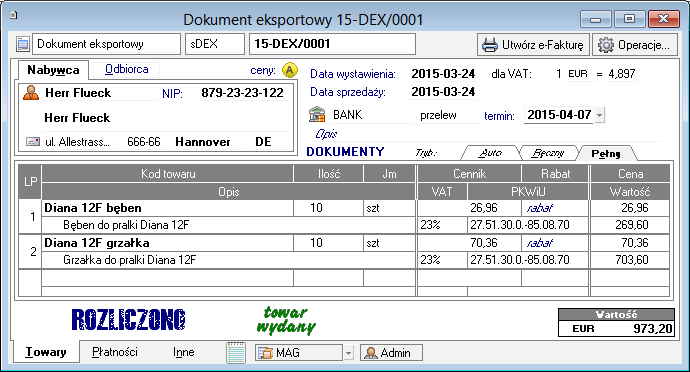Click the Utwórz e-Fakturę button
Screen dimensions: 690x372
click(x=533, y=44)
